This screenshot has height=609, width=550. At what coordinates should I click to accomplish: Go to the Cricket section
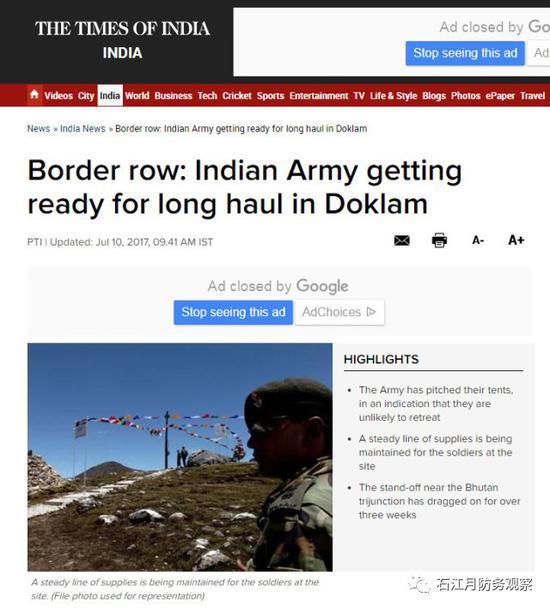[x=237, y=96]
